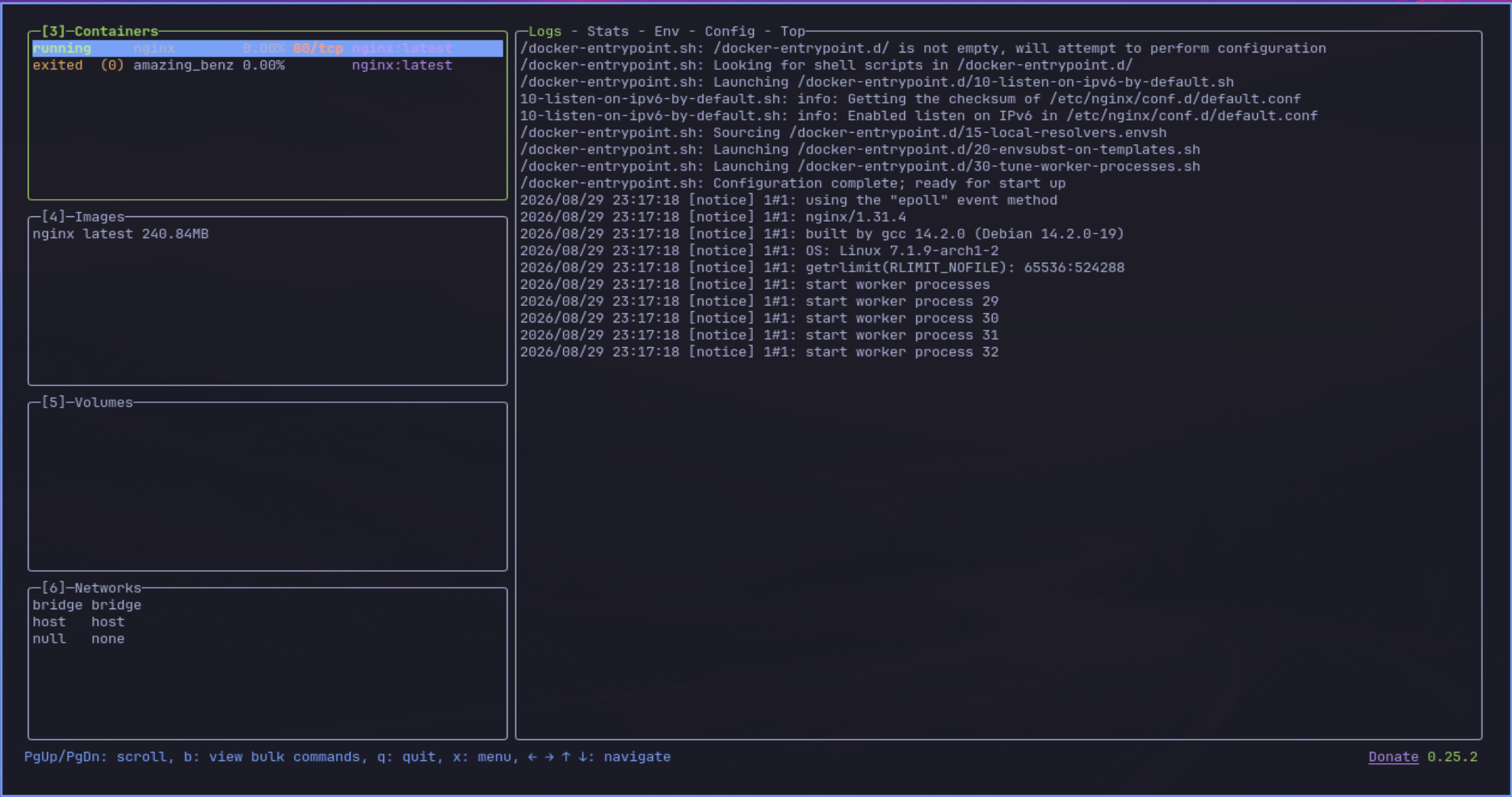This screenshot has height=797, width=1512.
Task: Click log line 'Enabled listen on IPv6'
Action: (919, 115)
